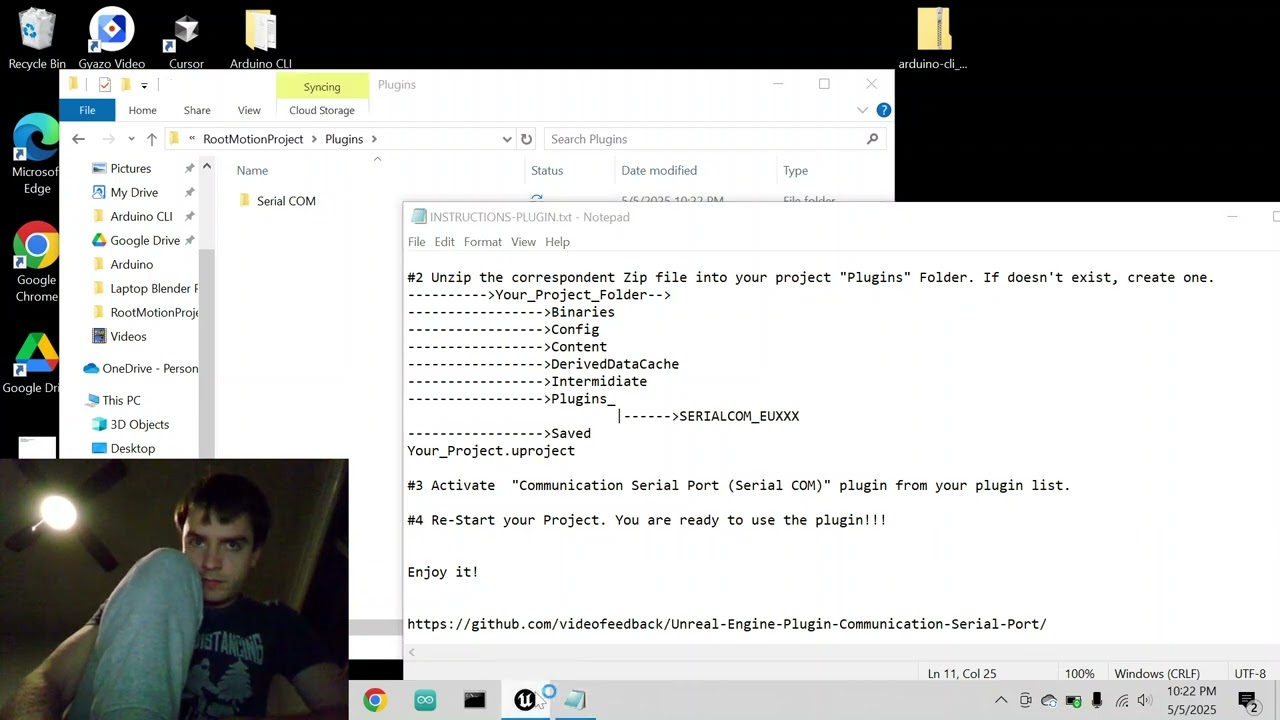Open the Explorer Help icon
This screenshot has width=1280, height=720.
[884, 110]
